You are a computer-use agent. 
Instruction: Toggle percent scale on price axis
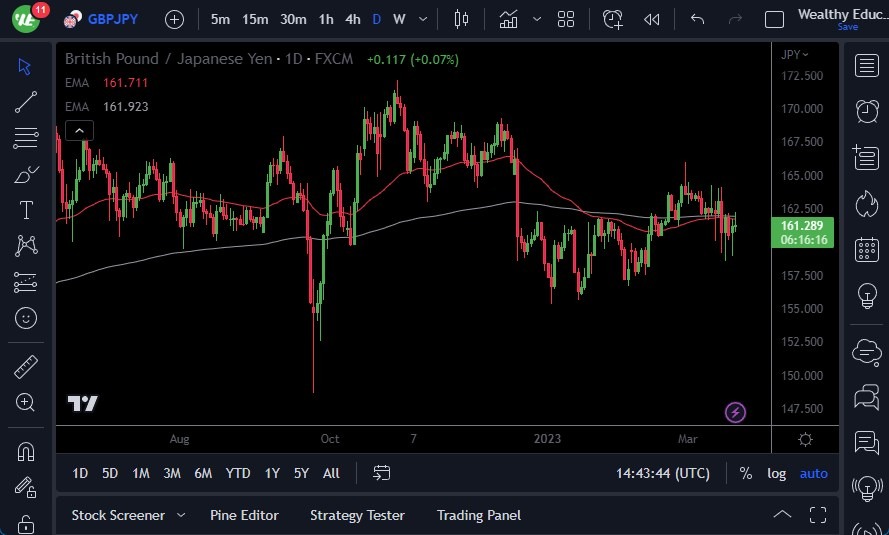(745, 473)
